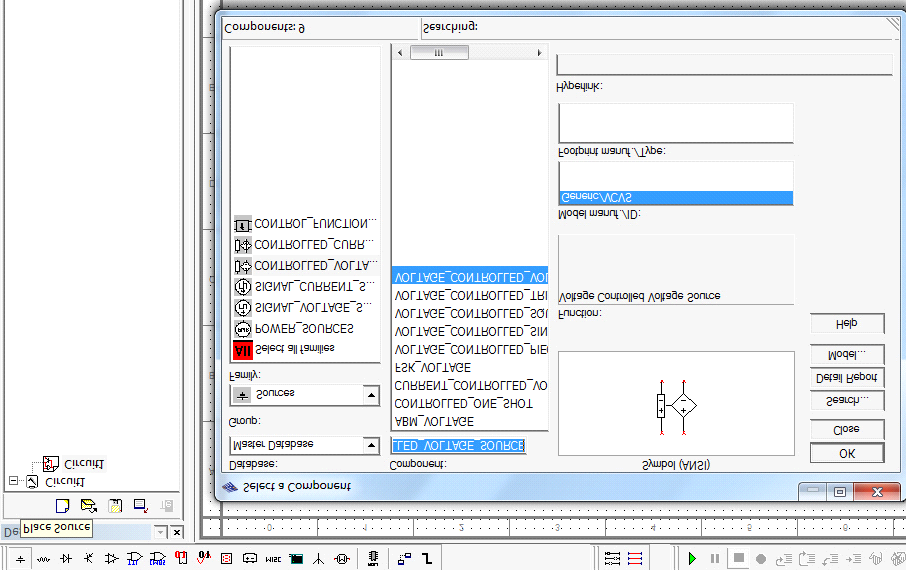Image resolution: width=906 pixels, height=570 pixels.
Task: Select the Place CMOS gate icon
Action: [157, 559]
